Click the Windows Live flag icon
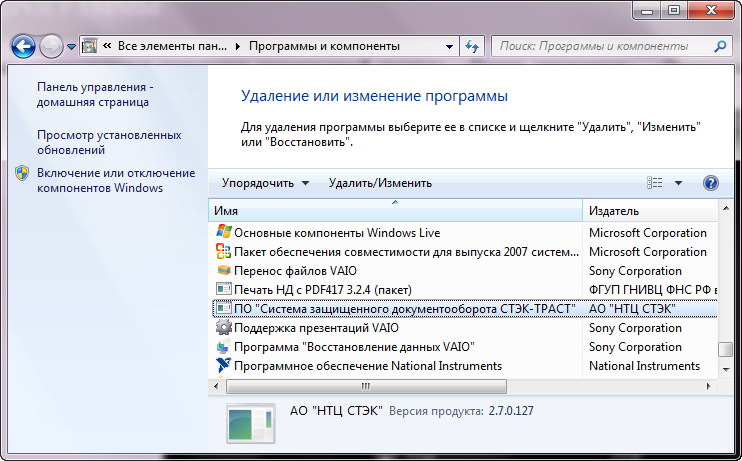 click(x=224, y=232)
